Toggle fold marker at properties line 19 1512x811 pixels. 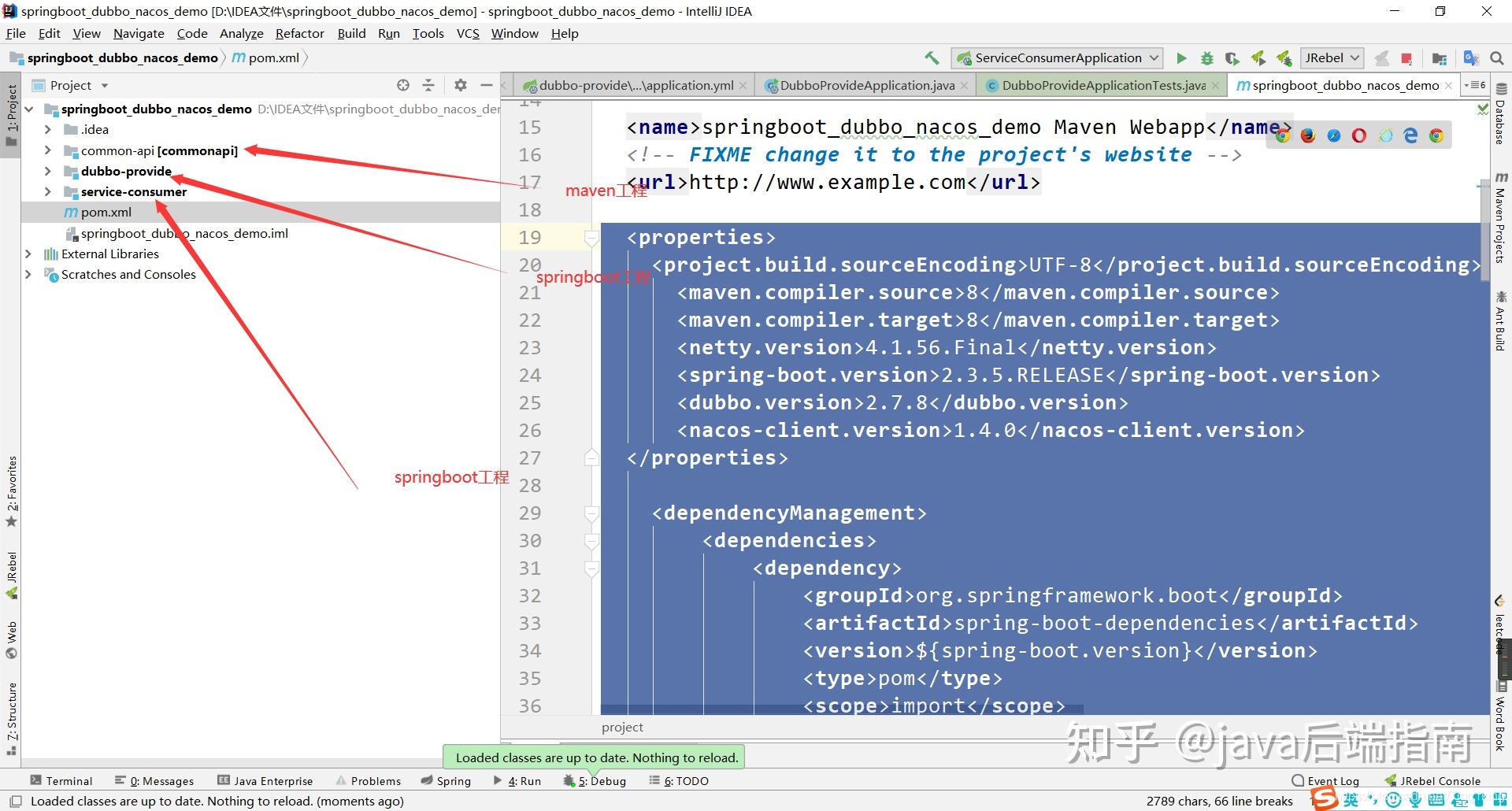pyautogui.click(x=591, y=237)
